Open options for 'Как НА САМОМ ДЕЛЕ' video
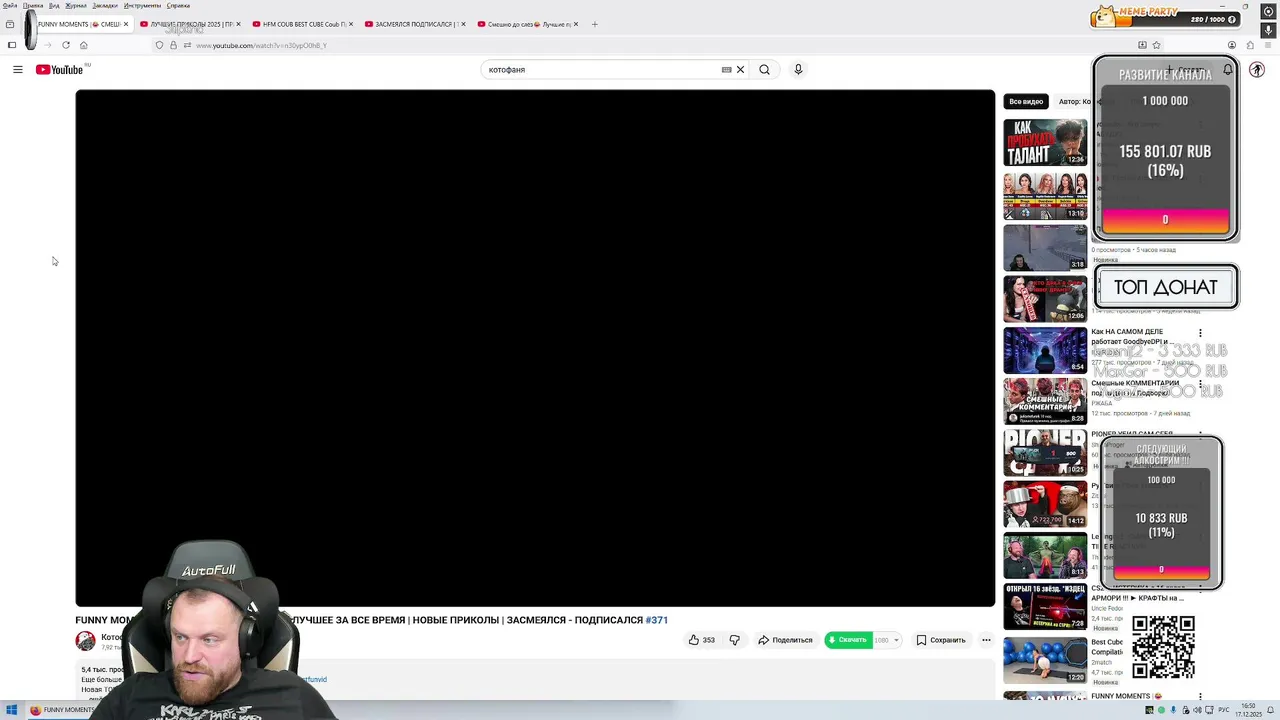The width and height of the screenshot is (1280, 720). [1200, 333]
